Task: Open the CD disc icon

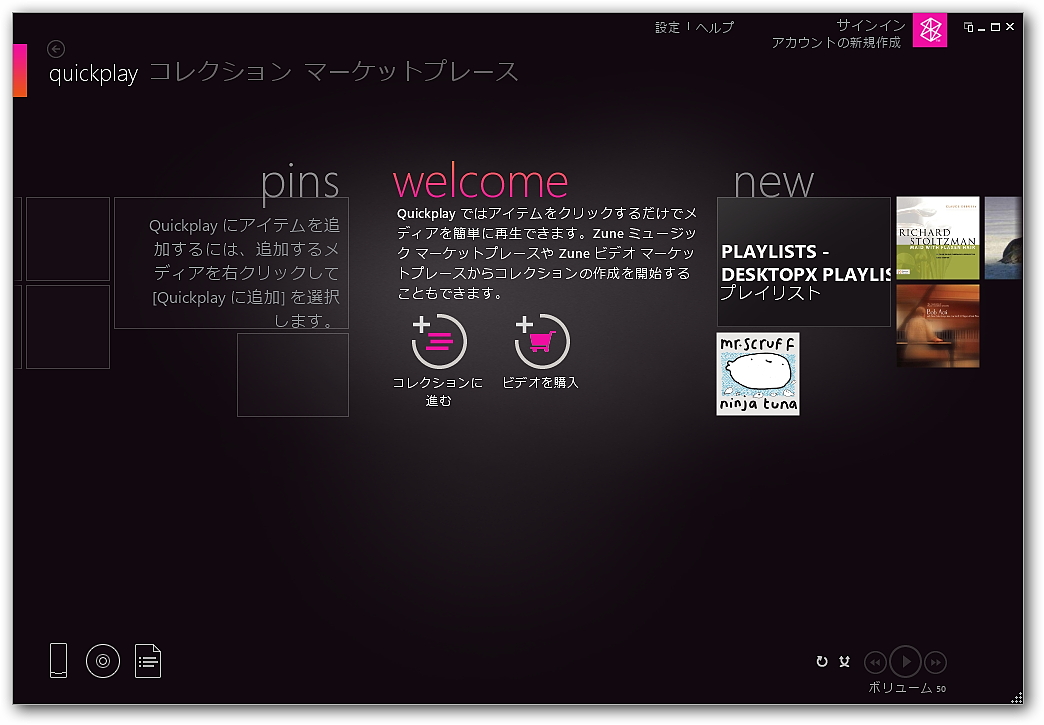Action: pyautogui.click(x=103, y=661)
